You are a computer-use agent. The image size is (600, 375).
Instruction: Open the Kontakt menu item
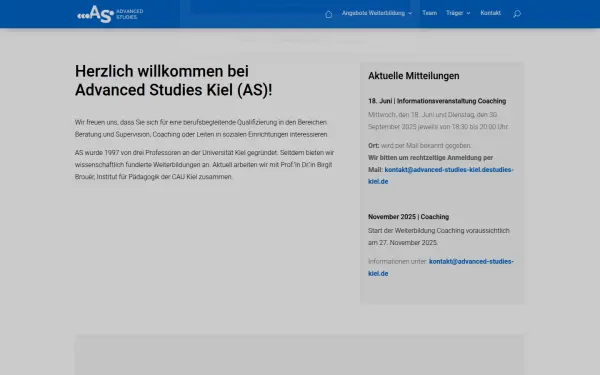[x=491, y=13]
